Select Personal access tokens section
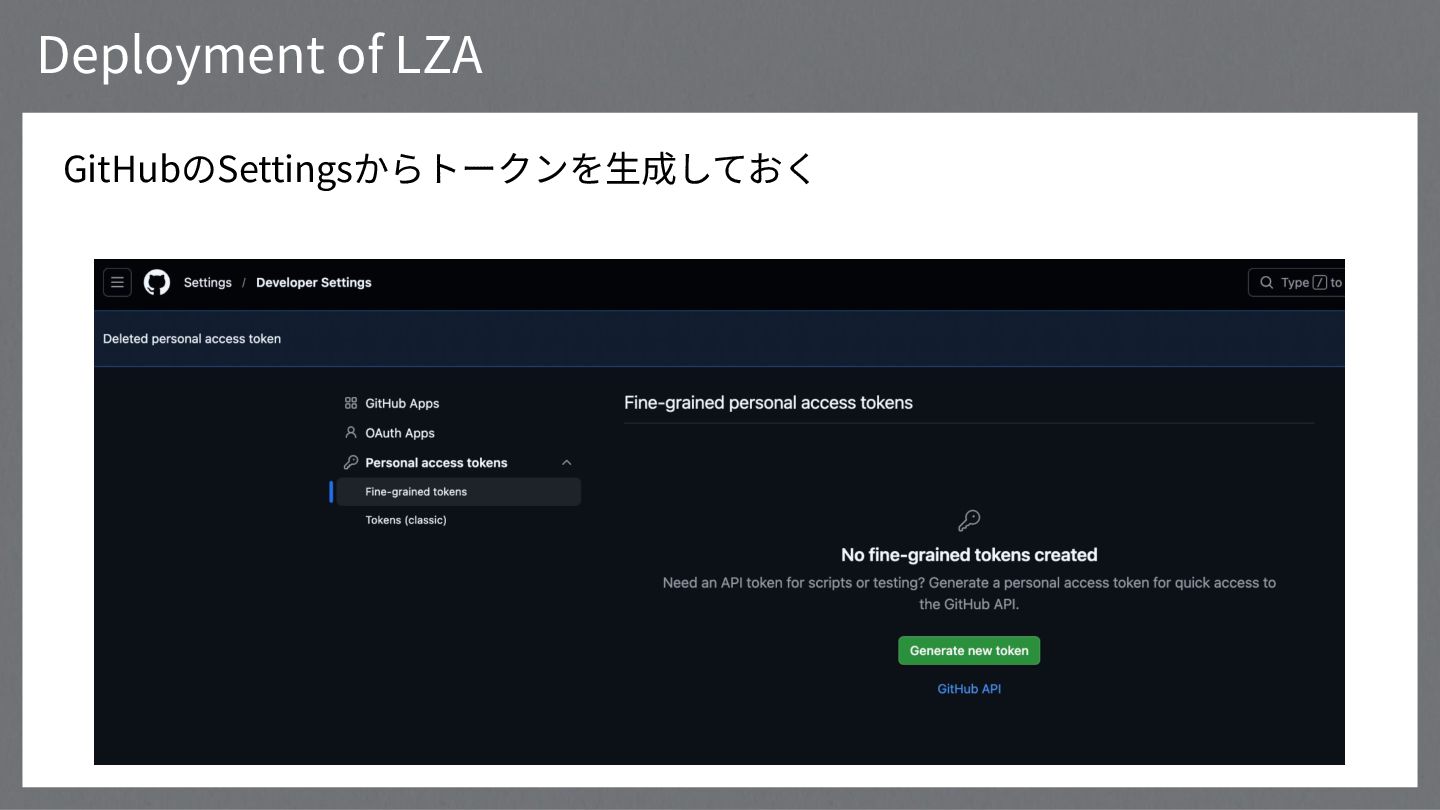 436,463
